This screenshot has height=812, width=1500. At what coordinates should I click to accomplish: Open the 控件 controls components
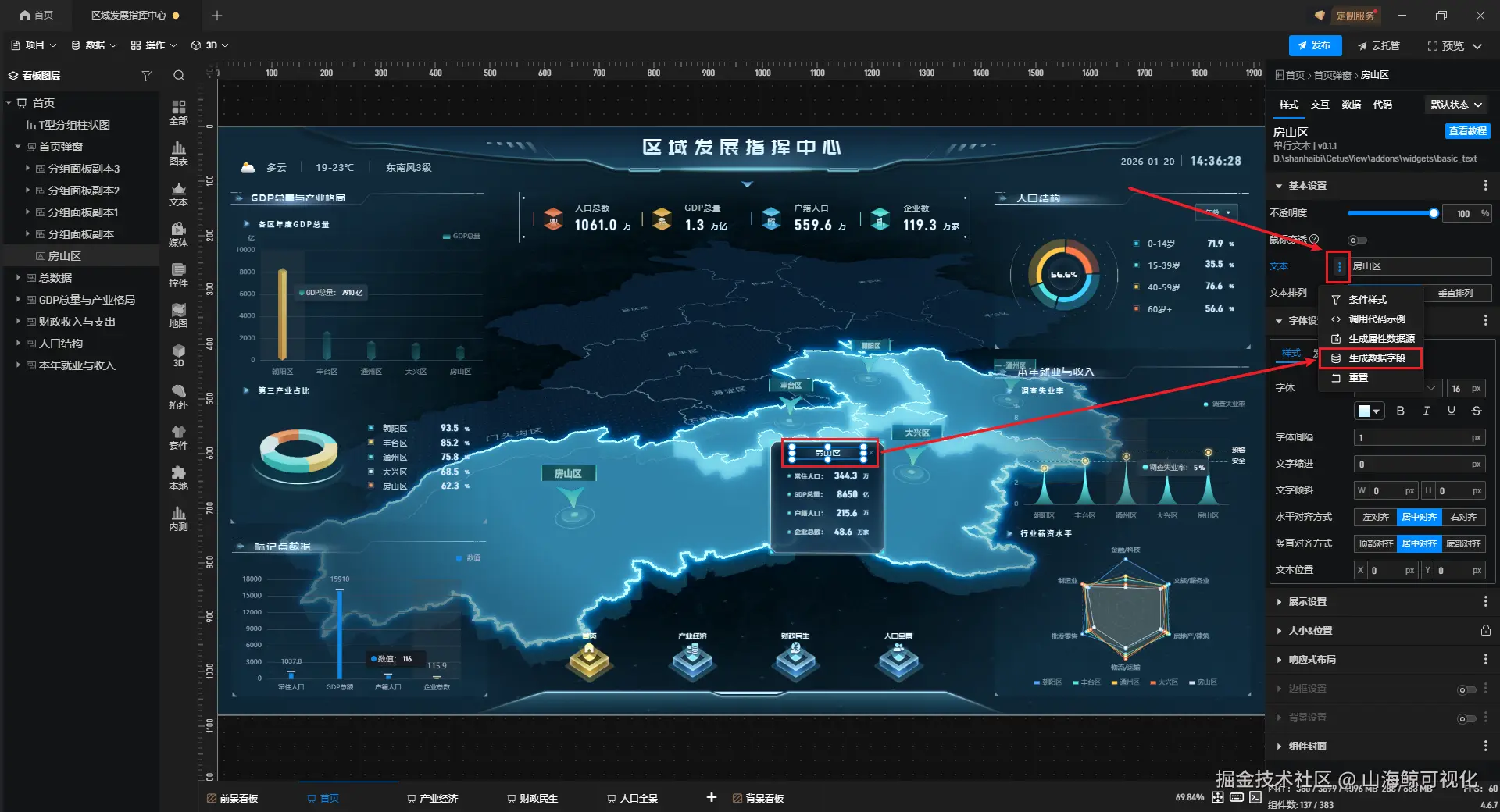179,274
